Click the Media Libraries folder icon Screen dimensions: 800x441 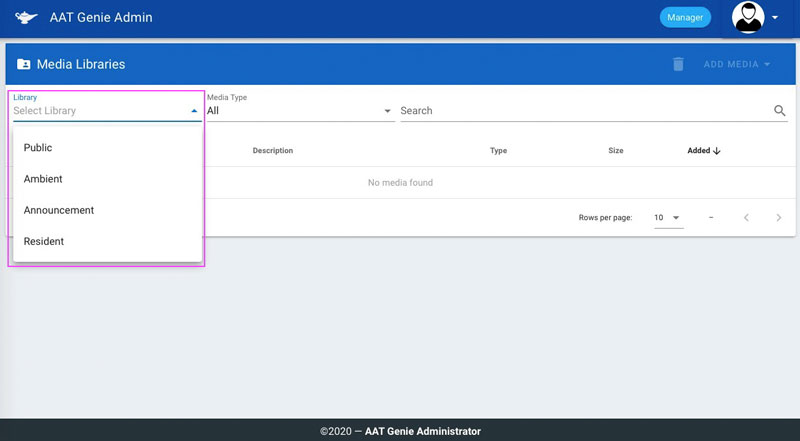point(24,64)
